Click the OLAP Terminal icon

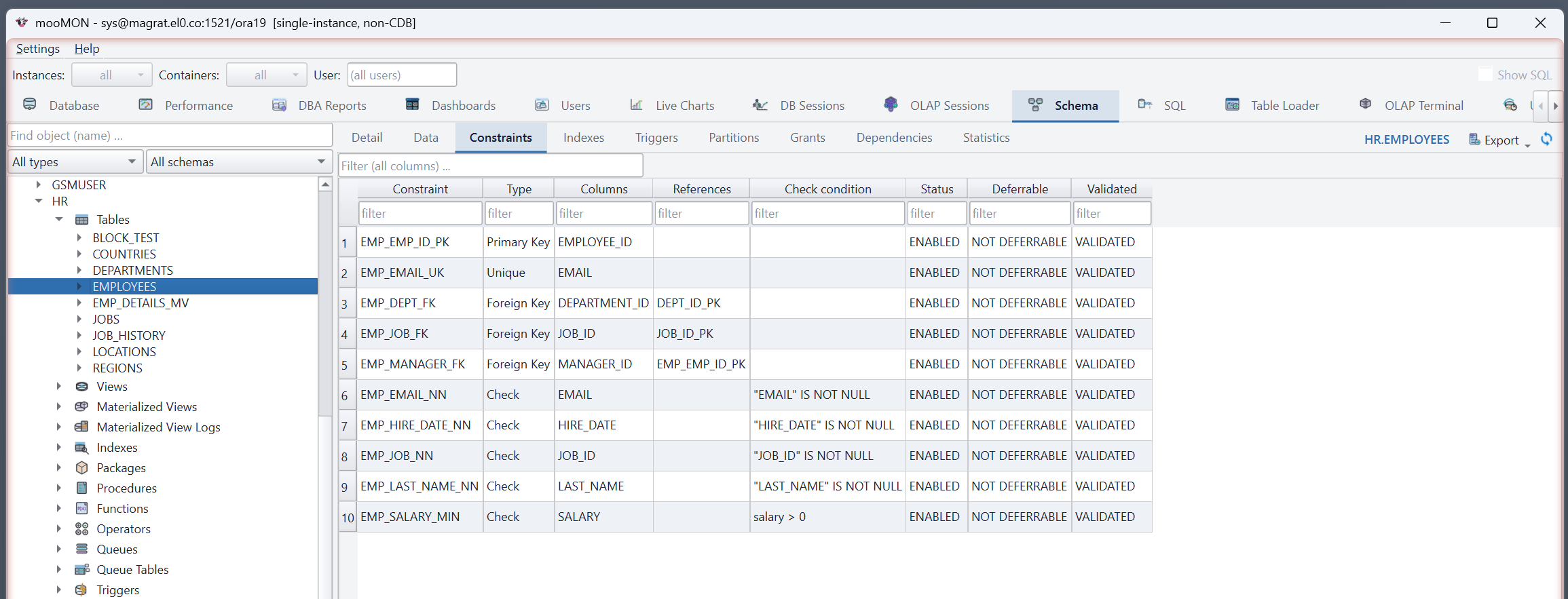[1365, 104]
